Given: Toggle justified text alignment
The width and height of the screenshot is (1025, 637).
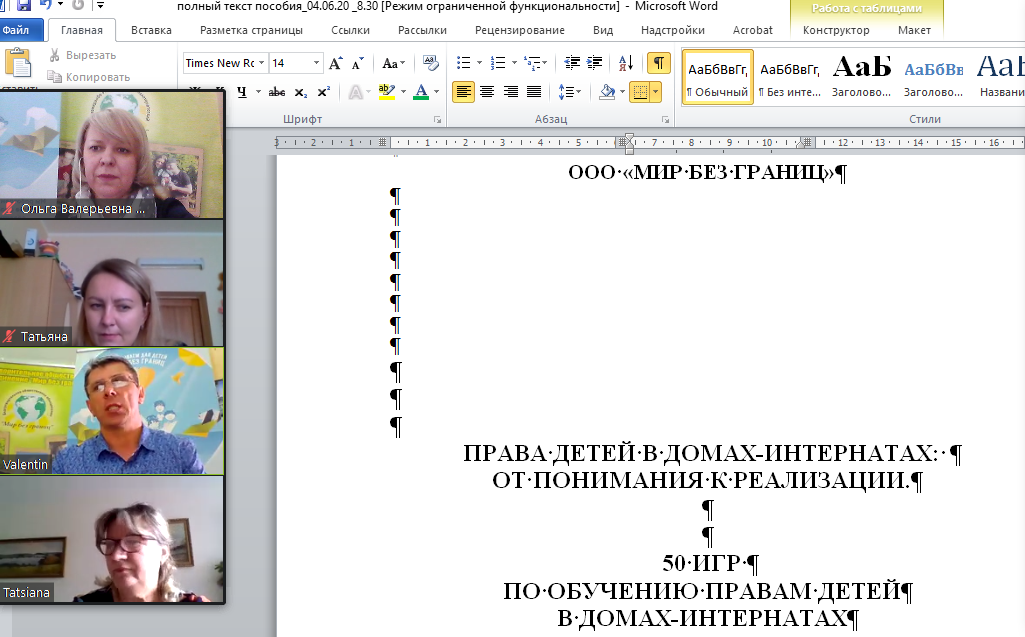Looking at the screenshot, I should click(534, 92).
